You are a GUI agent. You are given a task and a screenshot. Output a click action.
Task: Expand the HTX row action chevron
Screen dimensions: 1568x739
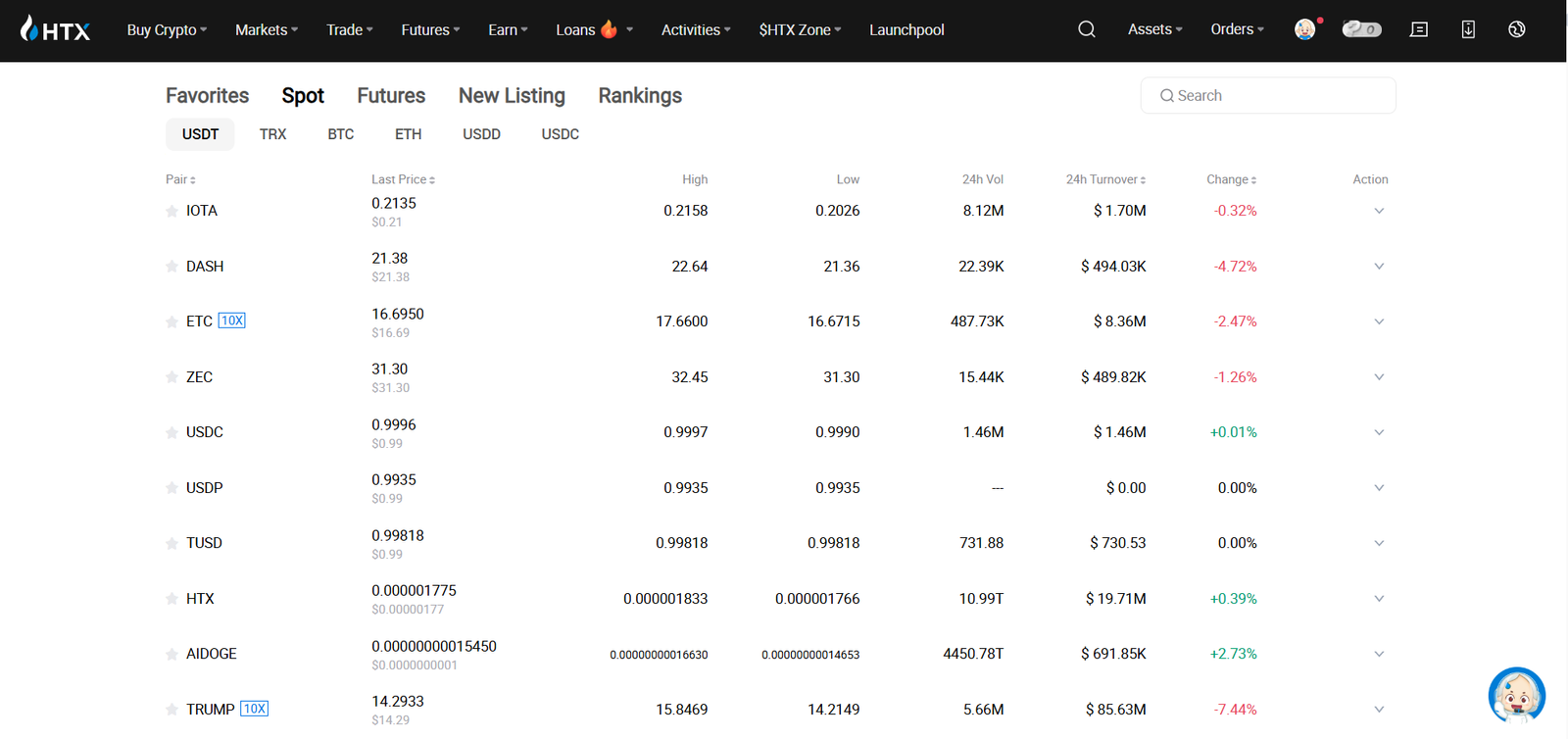(x=1379, y=599)
